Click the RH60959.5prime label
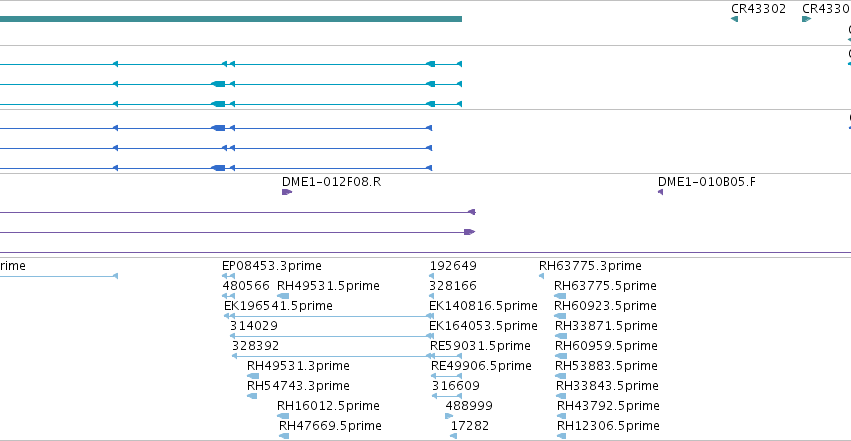Viewport: 851px width, 441px height. (x=606, y=346)
